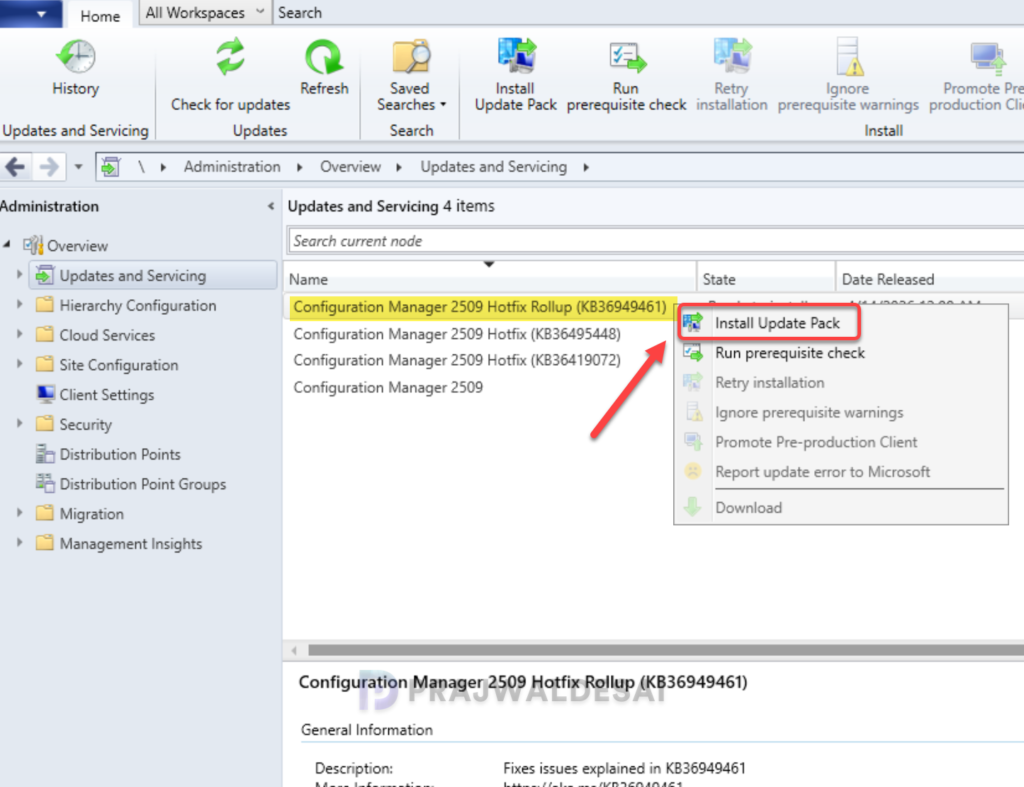1024x787 pixels.
Task: Choose Run prerequisite check in context menu
Action: [840, 353]
